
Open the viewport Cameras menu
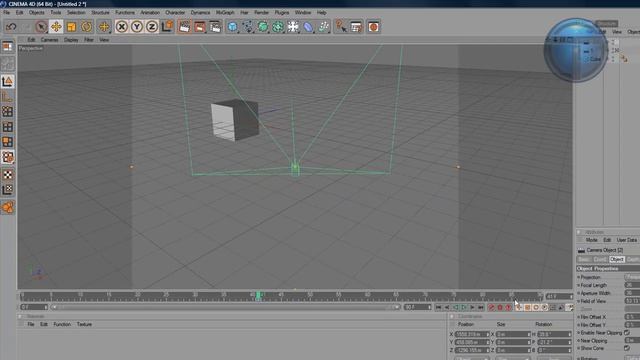click(50, 40)
